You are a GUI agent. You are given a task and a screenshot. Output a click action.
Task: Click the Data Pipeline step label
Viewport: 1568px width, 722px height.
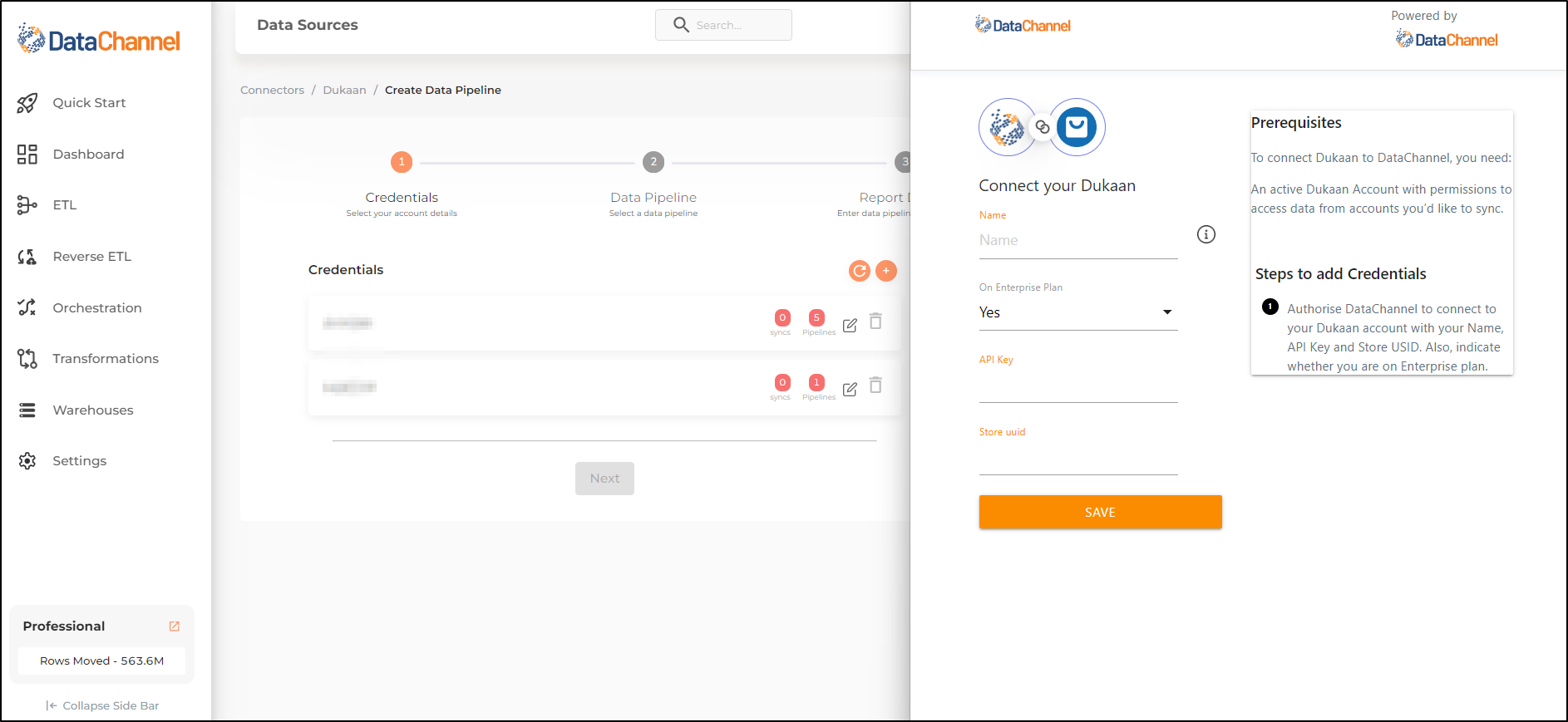point(653,198)
